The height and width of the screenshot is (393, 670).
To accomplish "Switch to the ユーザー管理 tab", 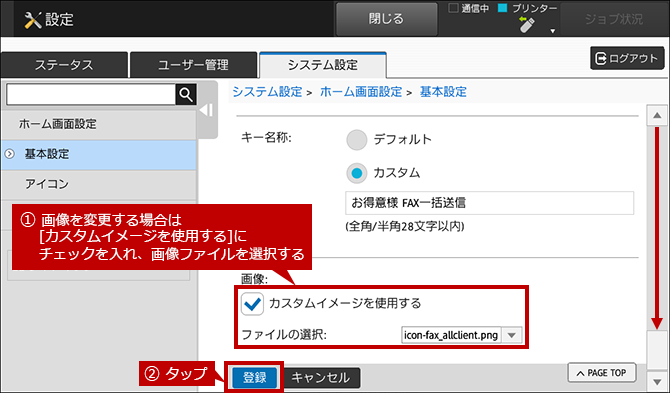I will [193, 65].
